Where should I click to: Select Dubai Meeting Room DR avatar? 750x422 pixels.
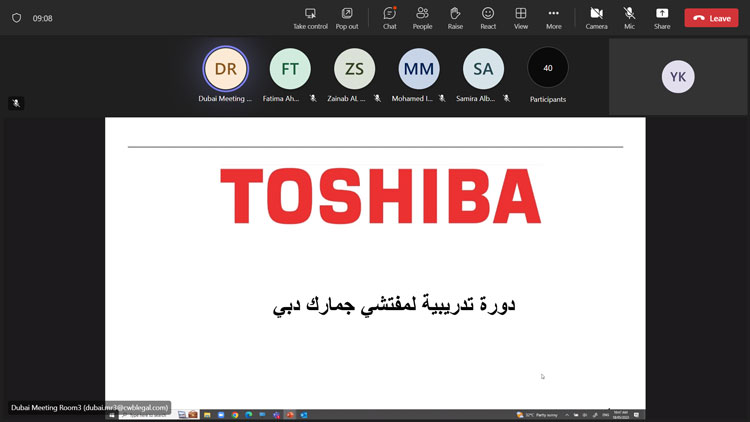[225, 69]
